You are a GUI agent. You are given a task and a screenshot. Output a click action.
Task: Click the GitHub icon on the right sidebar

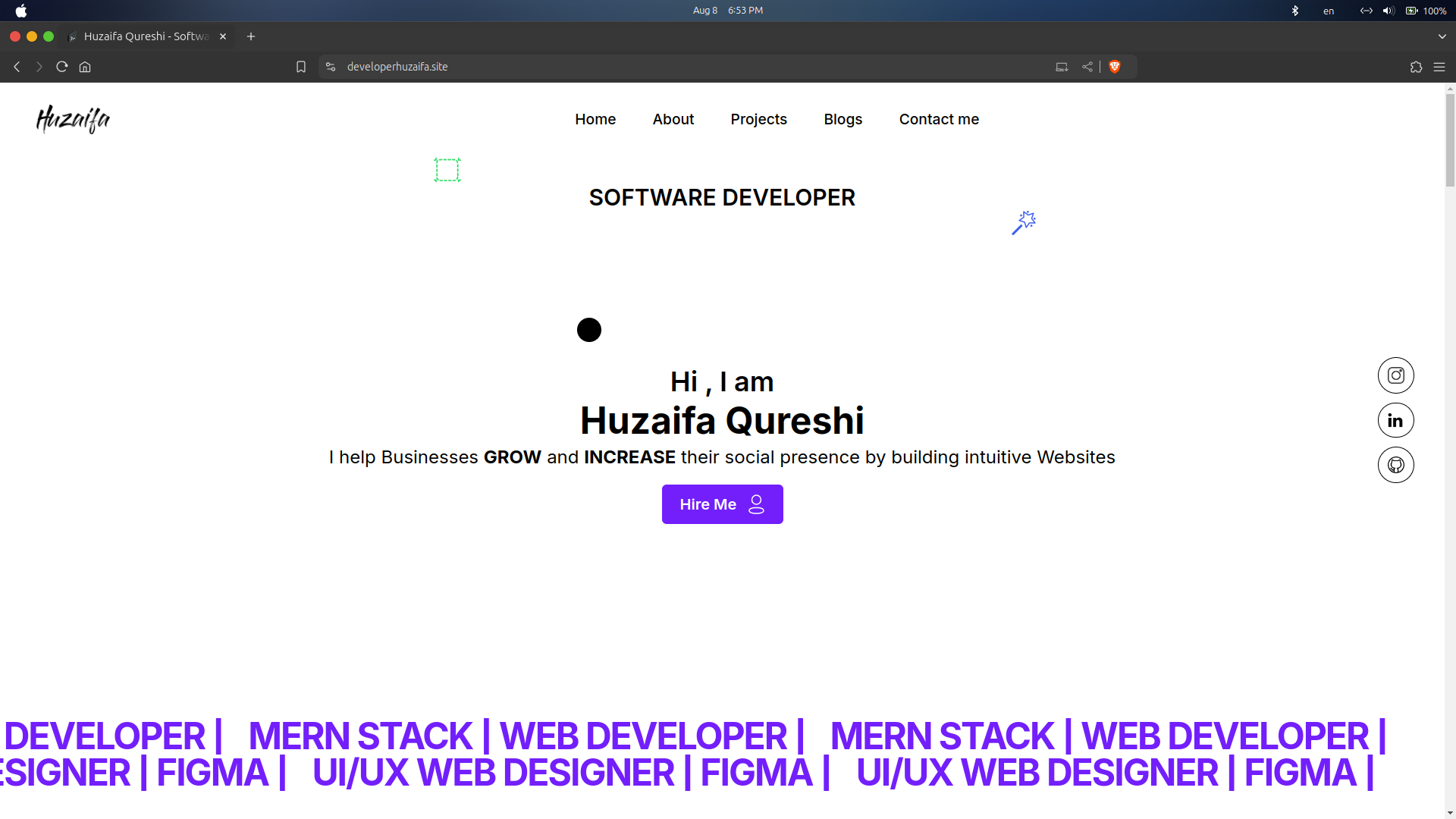1395,465
